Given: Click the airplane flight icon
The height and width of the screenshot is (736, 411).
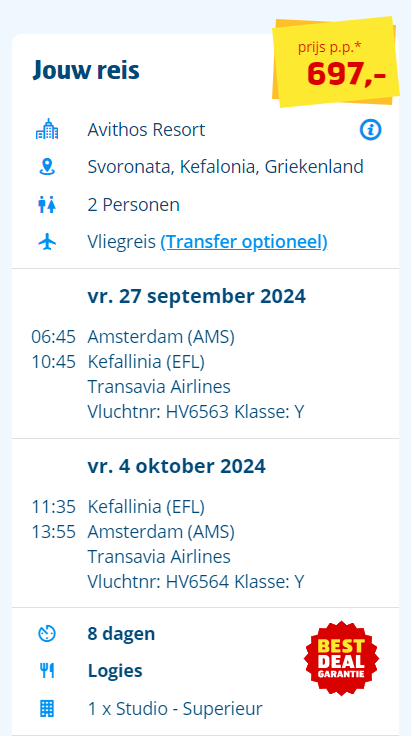Looking at the screenshot, I should pos(47,242).
